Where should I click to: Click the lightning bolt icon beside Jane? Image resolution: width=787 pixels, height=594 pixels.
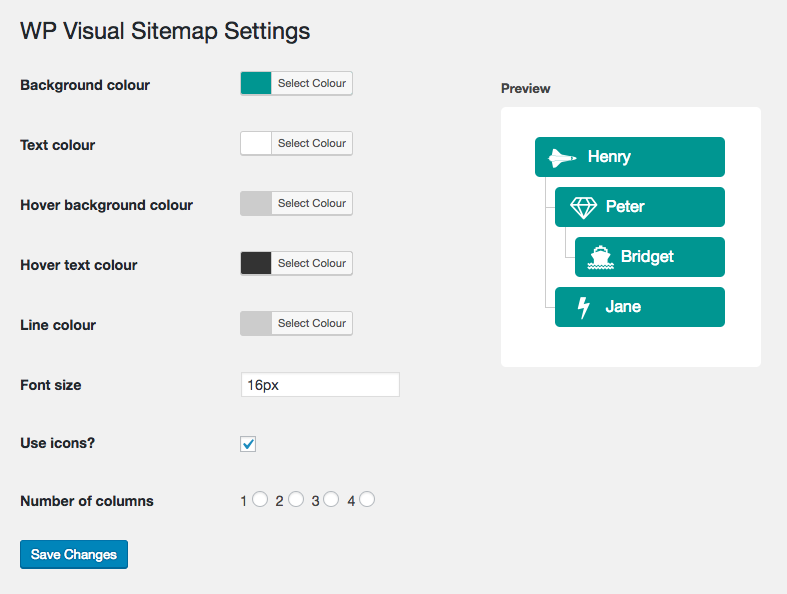tap(583, 307)
